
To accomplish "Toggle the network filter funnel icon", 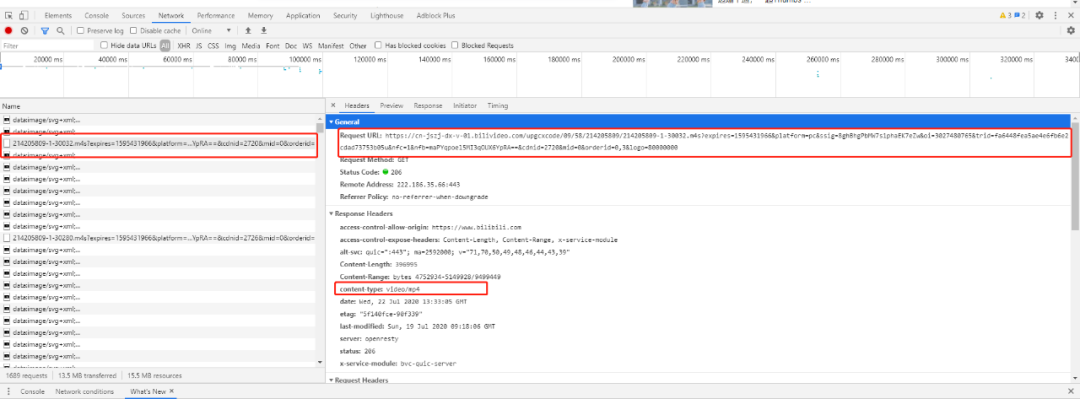I will coord(45,30).
